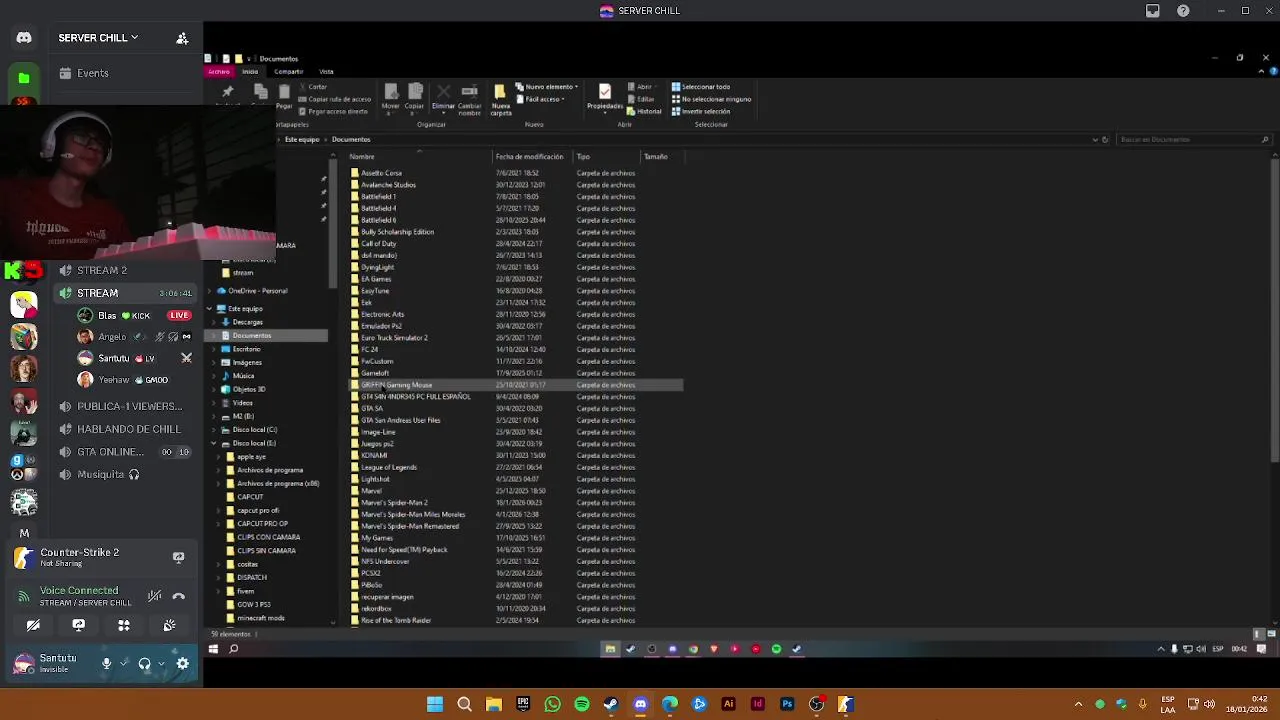1280x720 pixels.
Task: Disconnect from voice with the hang-up icon
Action: click(178, 596)
